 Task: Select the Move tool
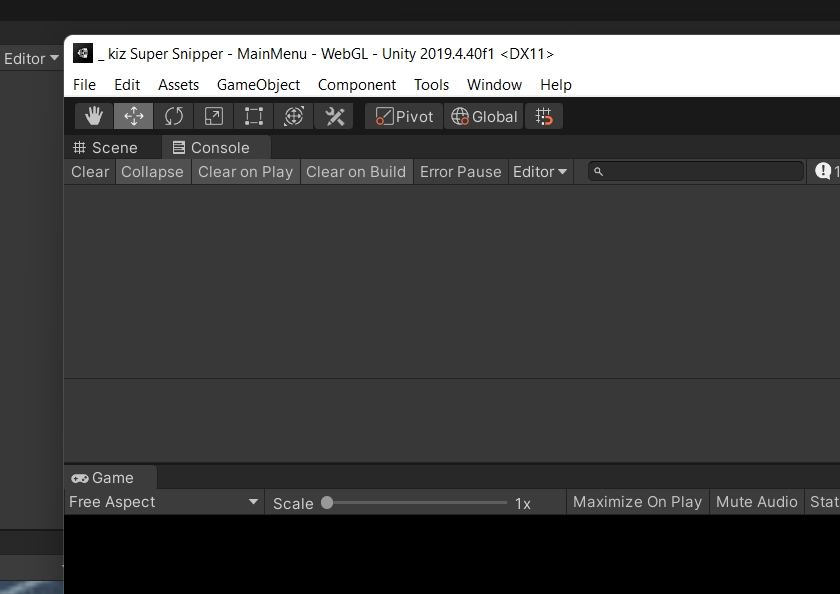[134, 117]
